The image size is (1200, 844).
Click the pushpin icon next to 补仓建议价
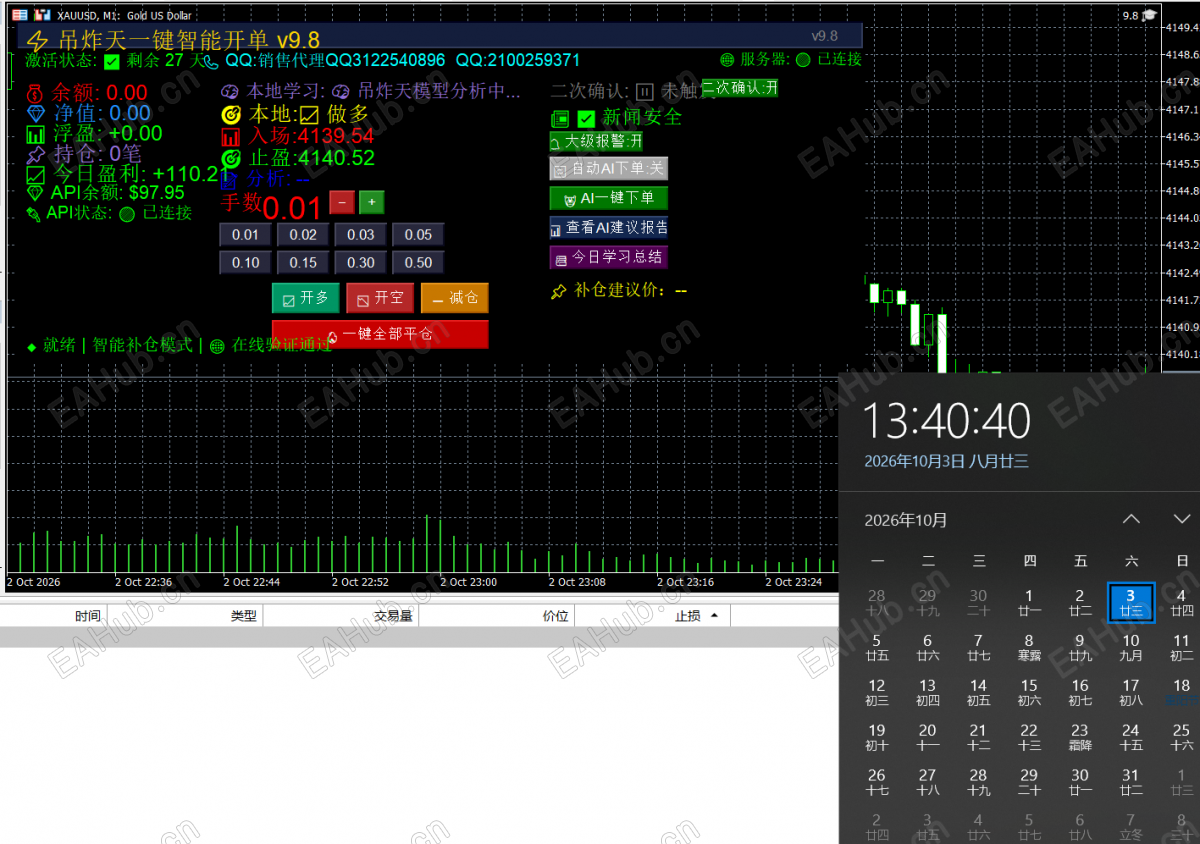(x=559, y=292)
